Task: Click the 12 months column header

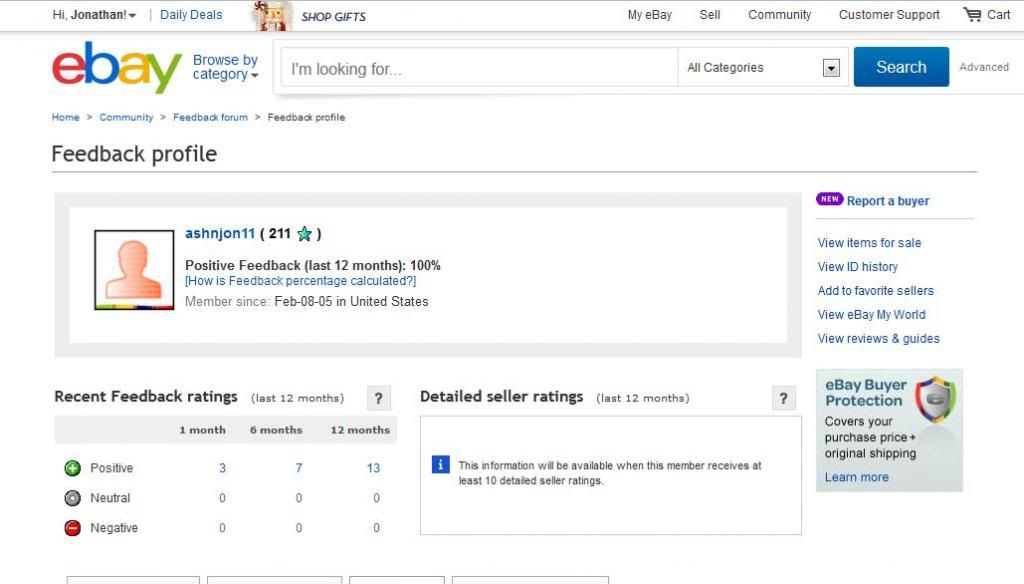Action: 360,430
